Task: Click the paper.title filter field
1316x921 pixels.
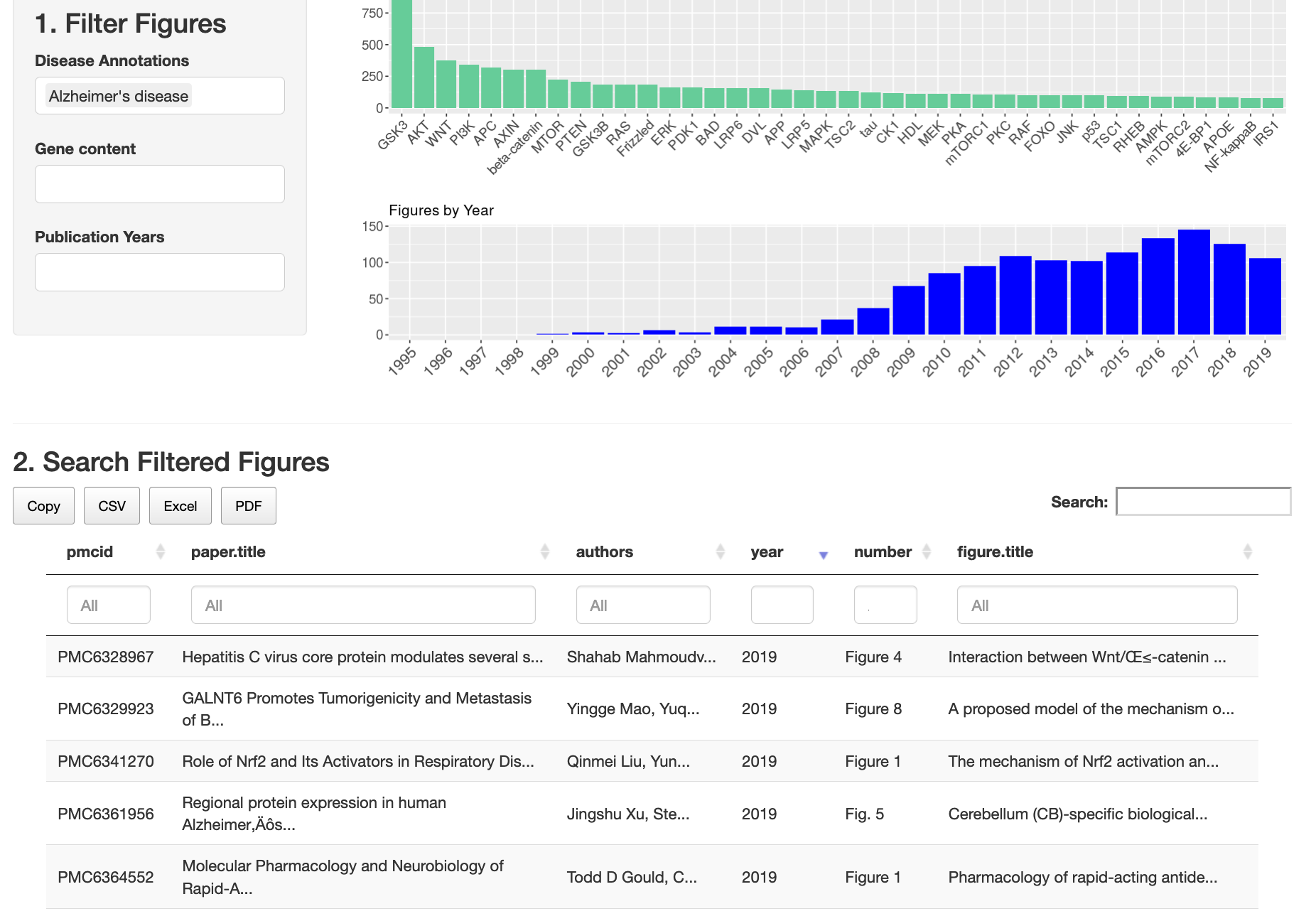Action: (x=362, y=605)
